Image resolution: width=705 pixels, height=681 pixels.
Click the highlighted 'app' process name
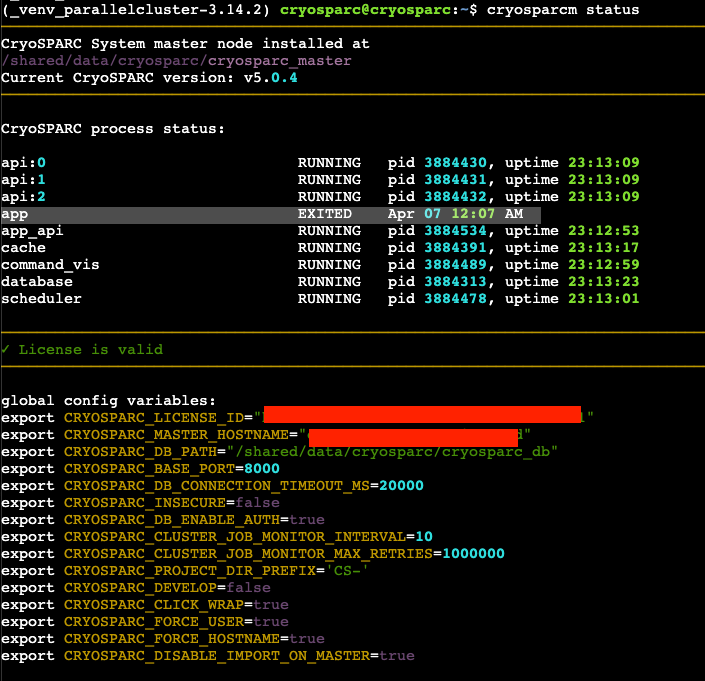tap(14, 214)
